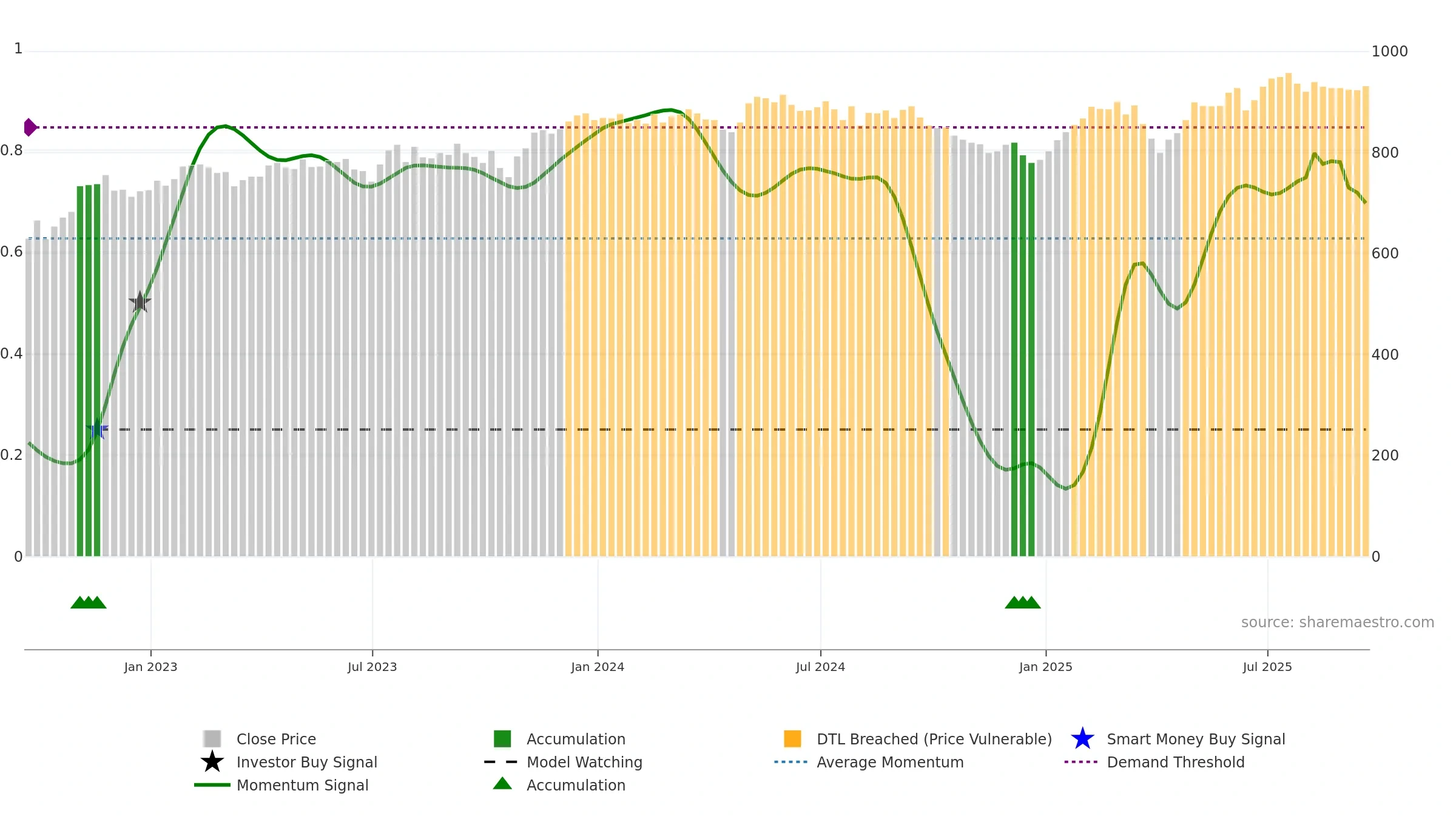The width and height of the screenshot is (1456, 819).
Task: Click the gray star marker on the momentum line
Action: pyautogui.click(x=140, y=302)
